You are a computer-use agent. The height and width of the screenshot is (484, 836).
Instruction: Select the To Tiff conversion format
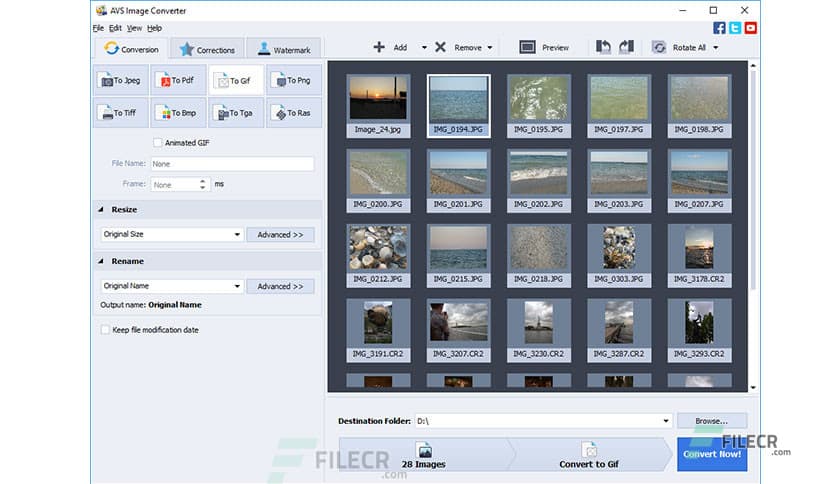pyautogui.click(x=121, y=113)
